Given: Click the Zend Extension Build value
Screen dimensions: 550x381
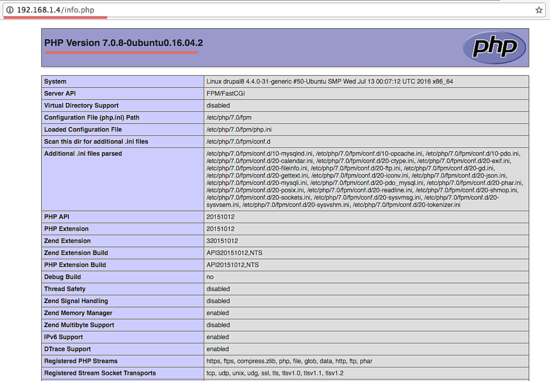Looking at the screenshot, I should (234, 253).
